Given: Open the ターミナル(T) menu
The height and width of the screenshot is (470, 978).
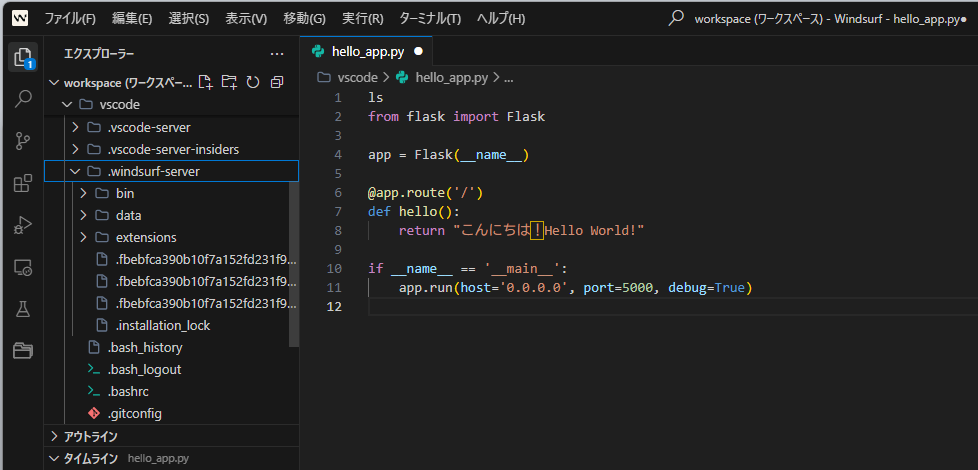Looking at the screenshot, I should click(x=430, y=19).
